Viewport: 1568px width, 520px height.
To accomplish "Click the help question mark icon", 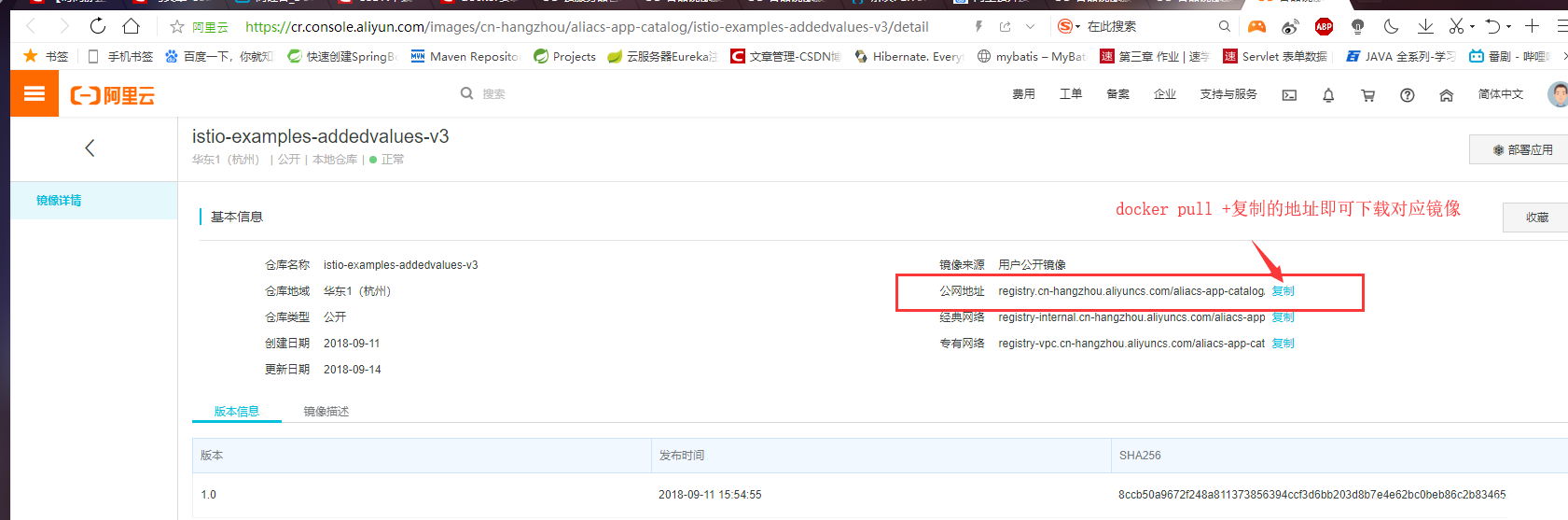I will click(x=1407, y=95).
